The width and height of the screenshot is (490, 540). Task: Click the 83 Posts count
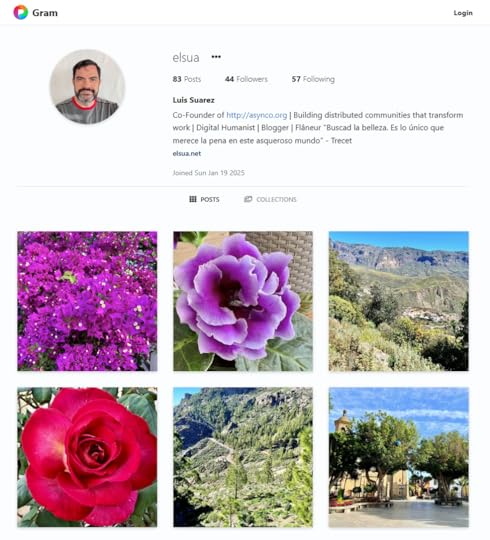click(x=187, y=79)
